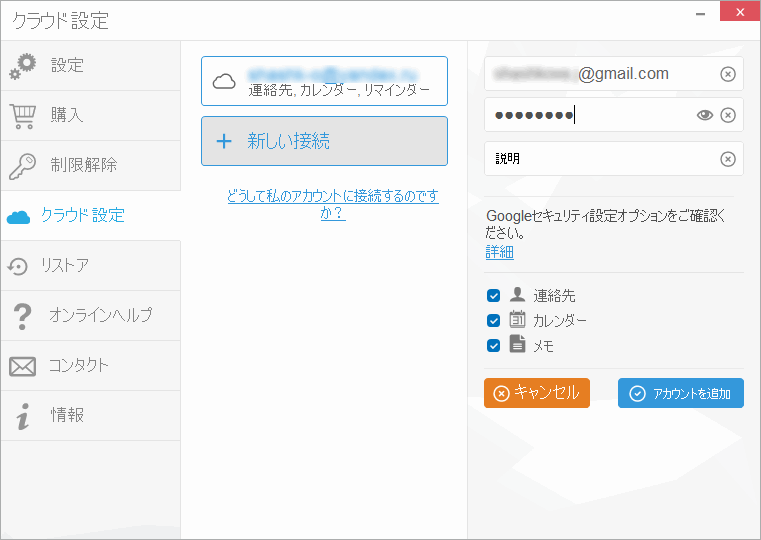761x540 pixels.
Task: Open the 詳細 details link
Action: (499, 252)
